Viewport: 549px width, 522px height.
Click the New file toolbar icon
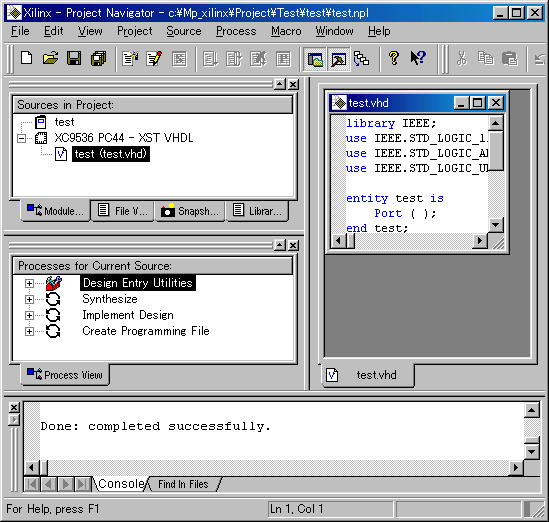[27, 58]
